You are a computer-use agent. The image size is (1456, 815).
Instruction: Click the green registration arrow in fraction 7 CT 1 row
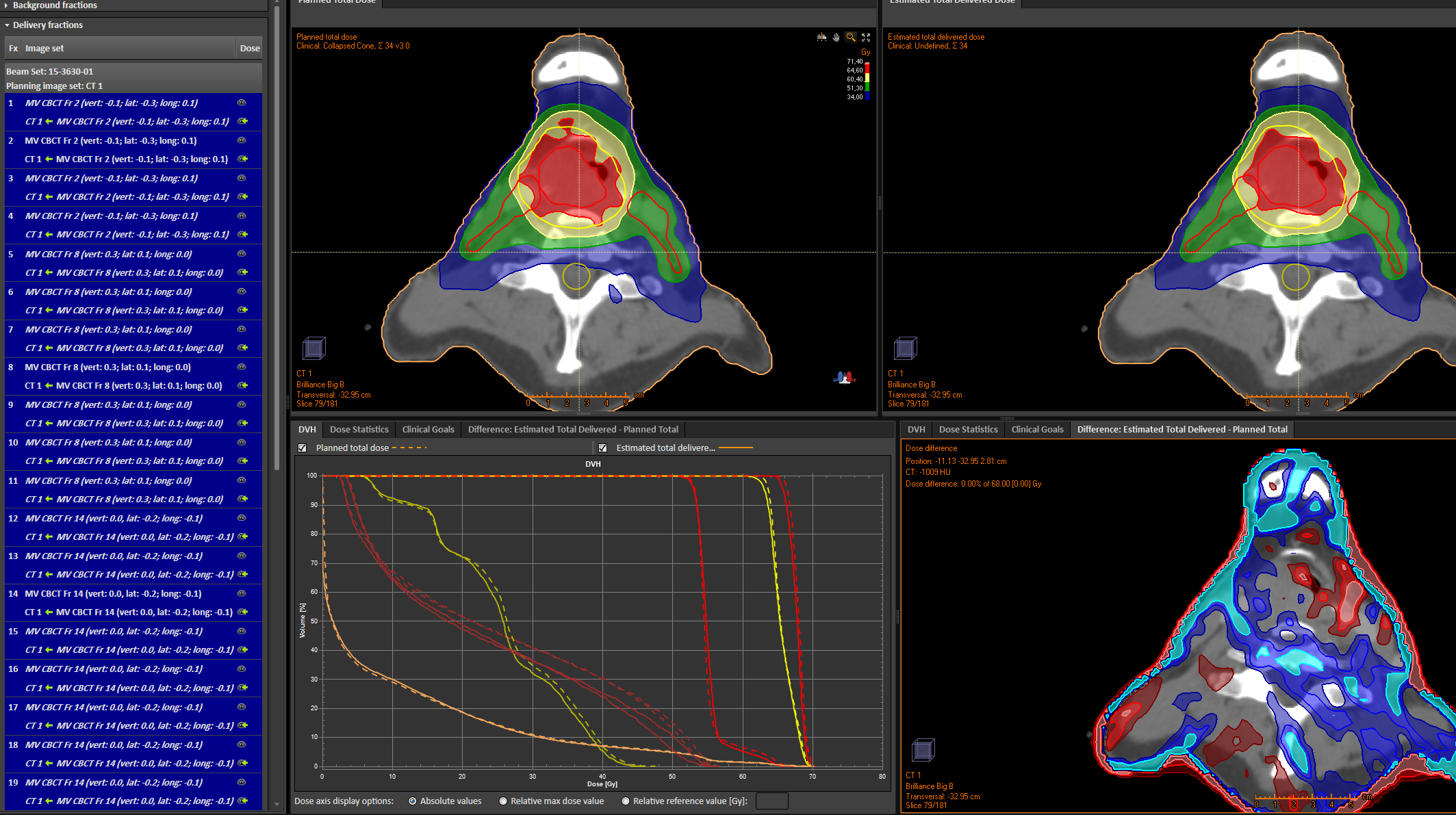(49, 348)
